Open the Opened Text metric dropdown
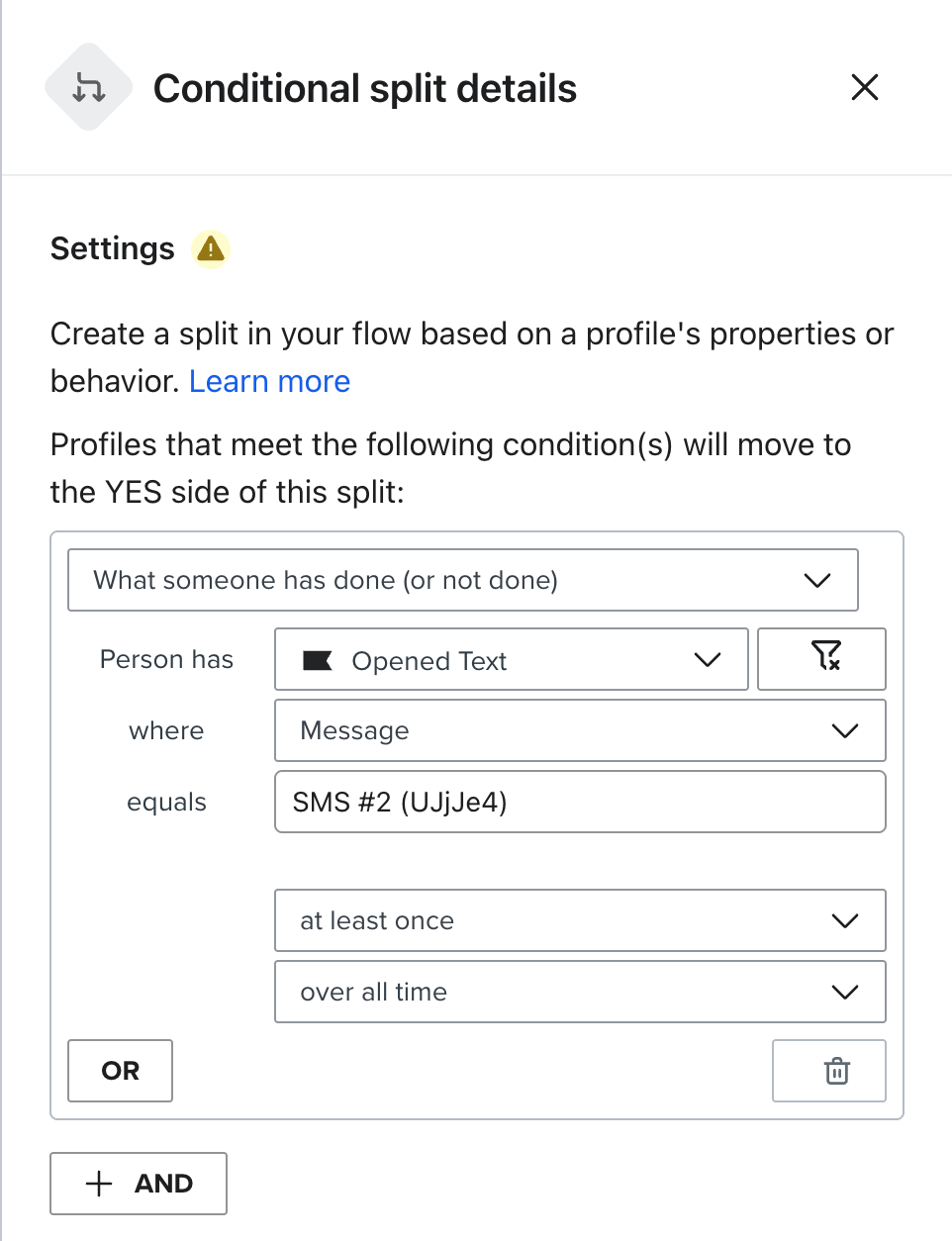The image size is (952, 1241). [x=511, y=660]
